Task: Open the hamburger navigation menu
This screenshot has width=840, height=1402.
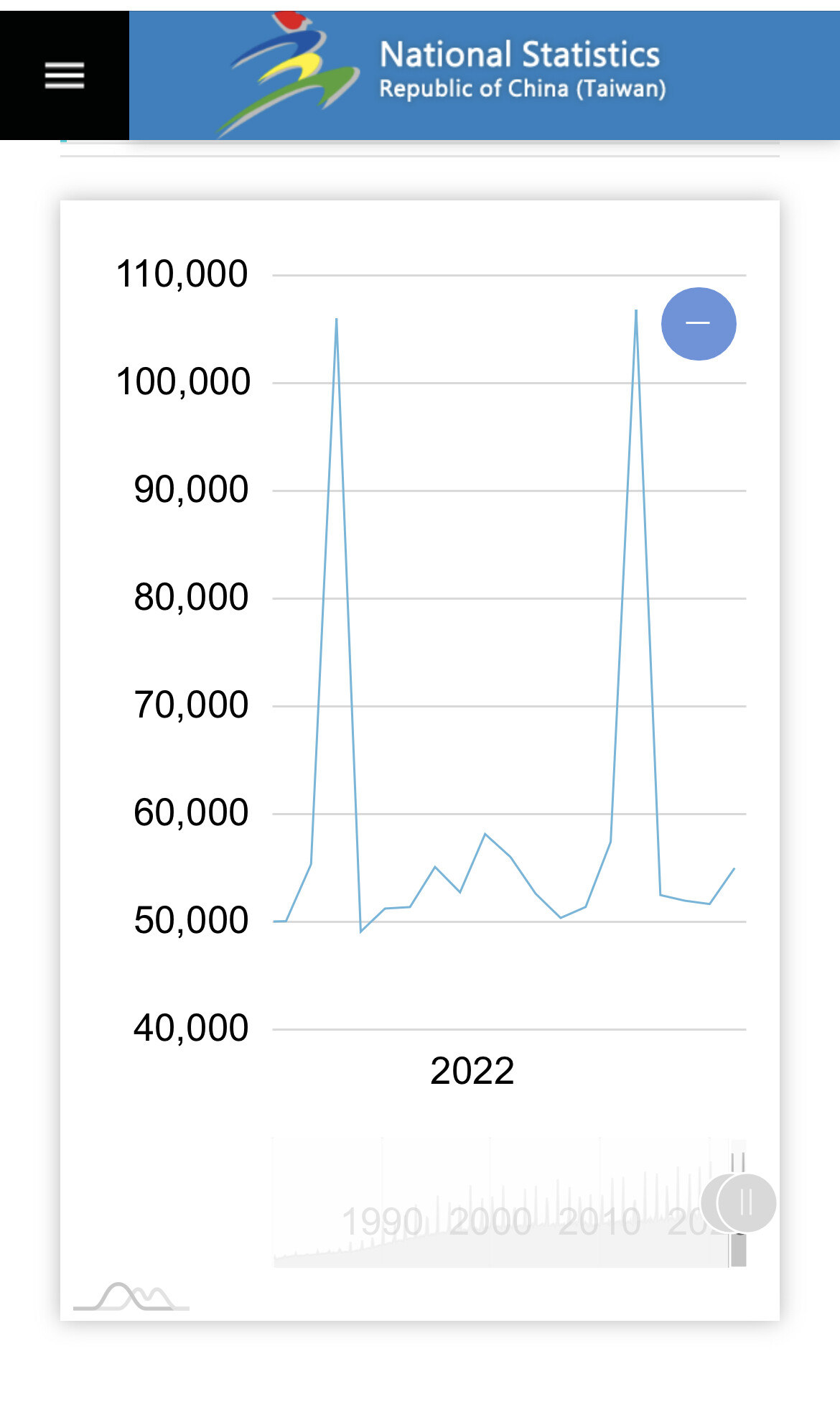Action: 65,75
